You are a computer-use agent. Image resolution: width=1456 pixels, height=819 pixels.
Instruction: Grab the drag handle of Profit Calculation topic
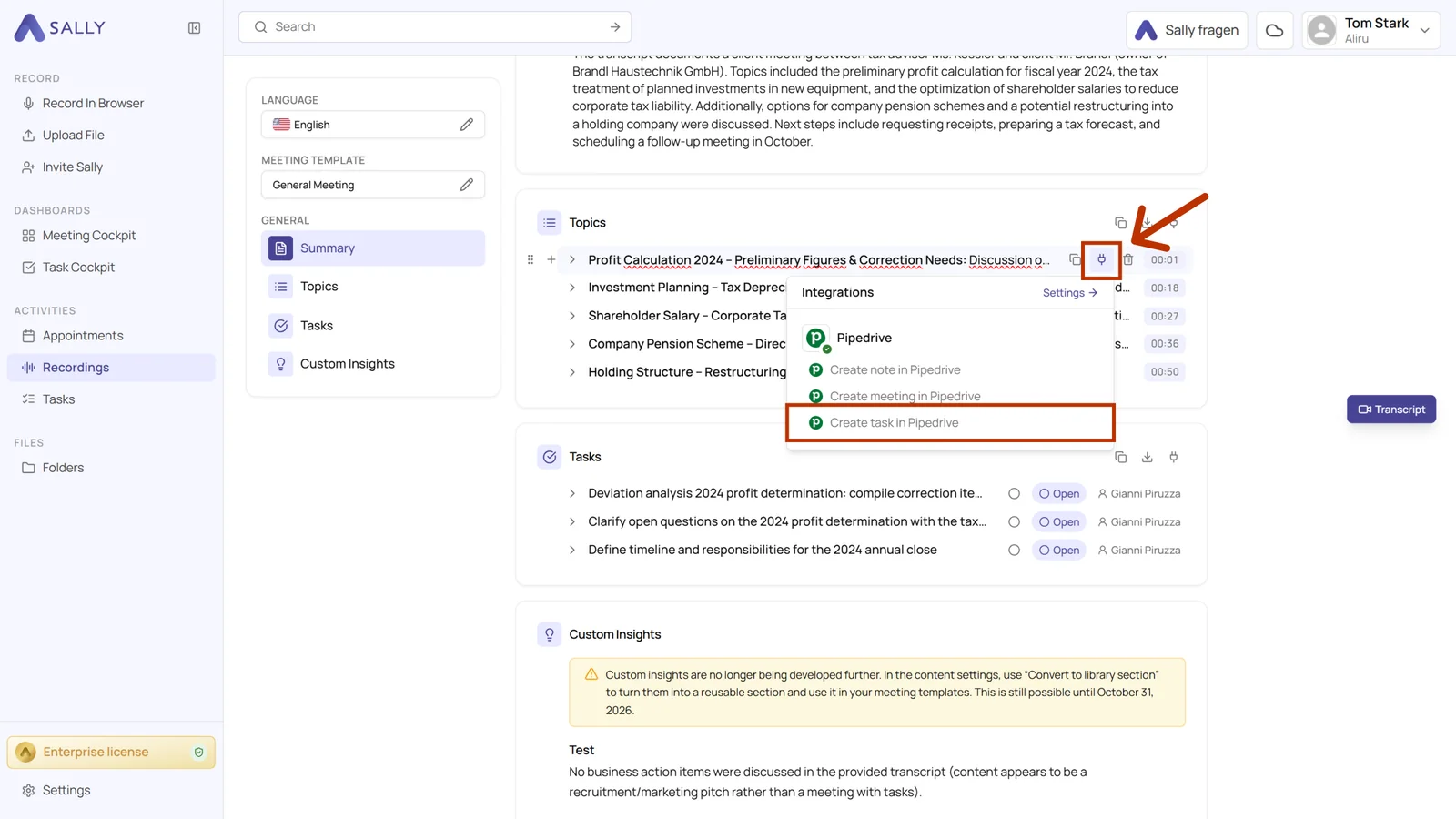(x=531, y=259)
